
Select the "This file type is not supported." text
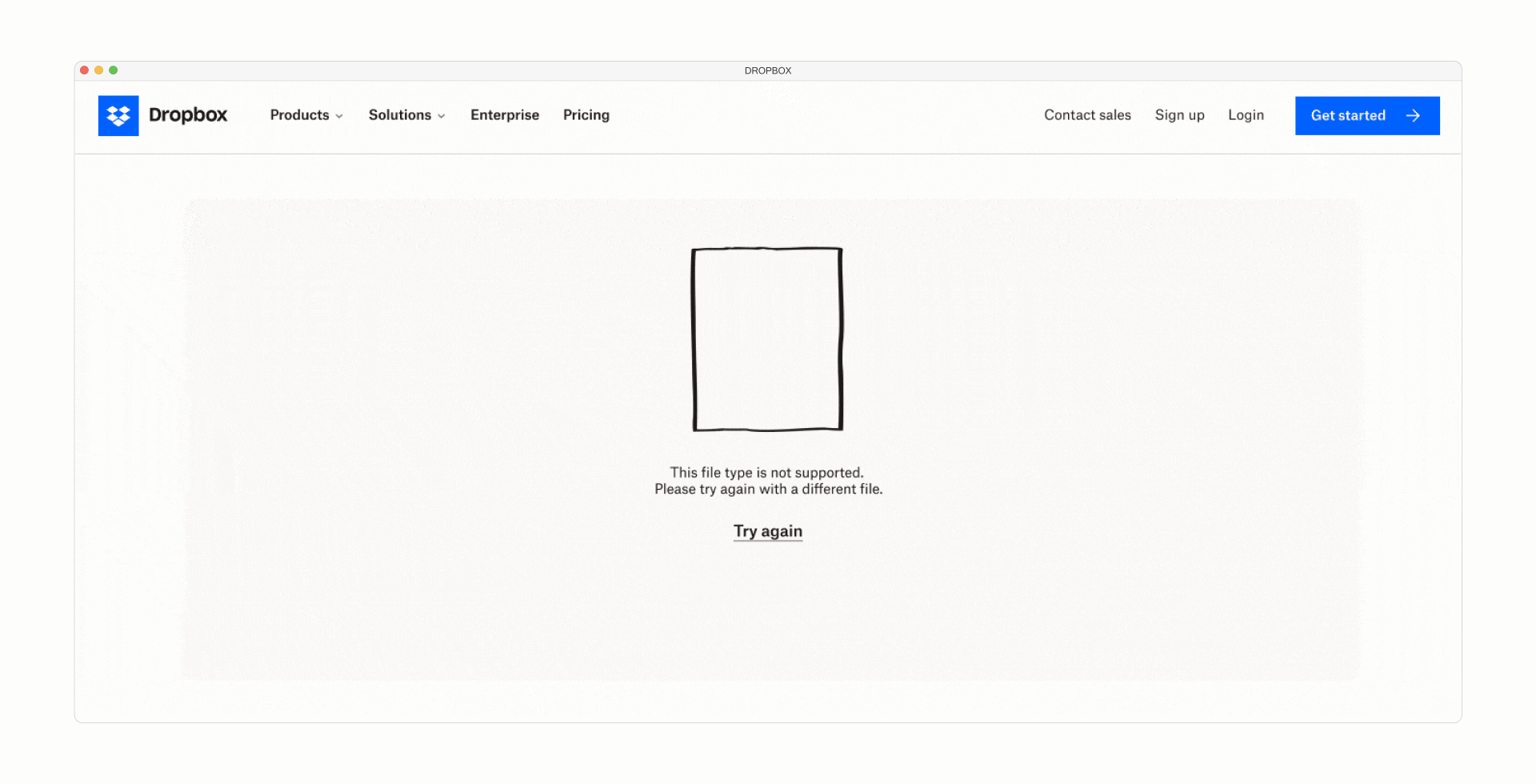767,473
